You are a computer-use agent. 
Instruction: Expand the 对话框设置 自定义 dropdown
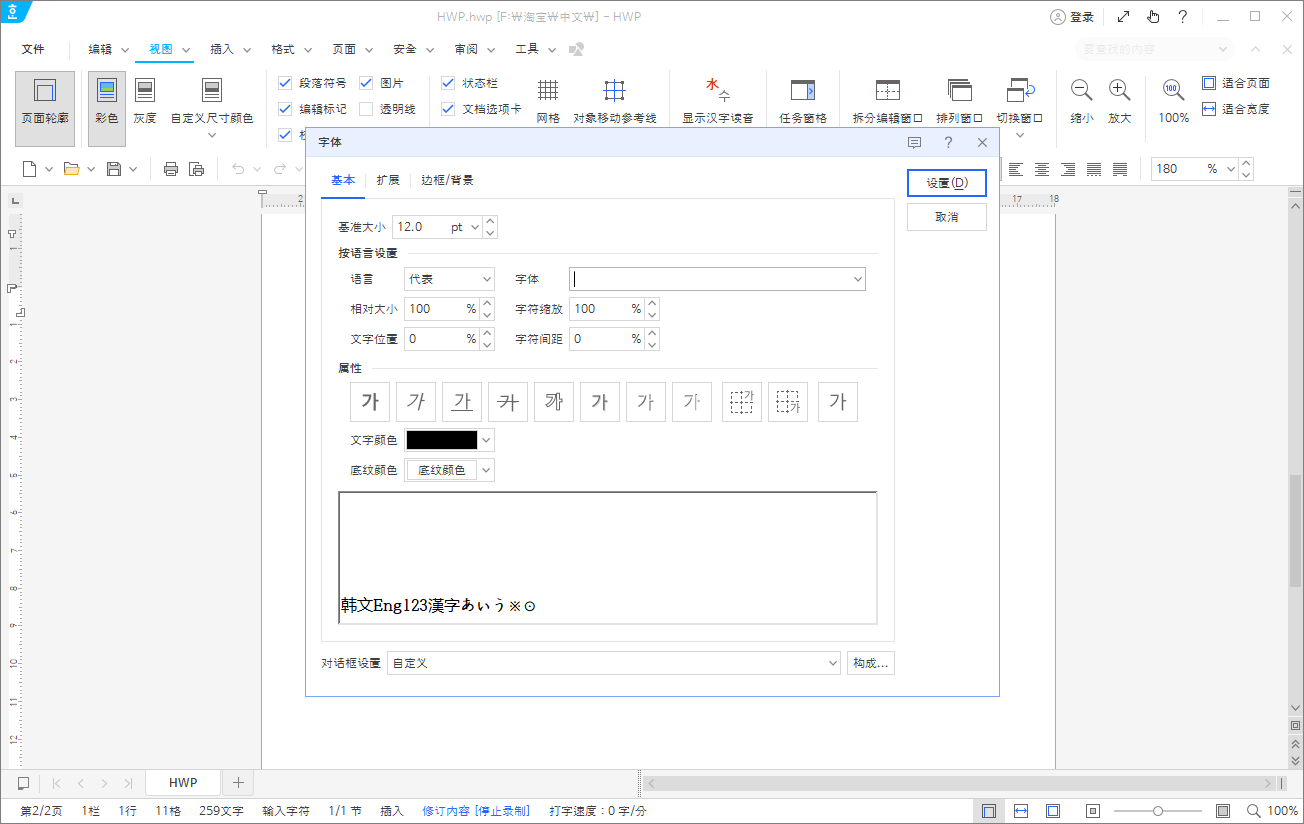(614, 663)
